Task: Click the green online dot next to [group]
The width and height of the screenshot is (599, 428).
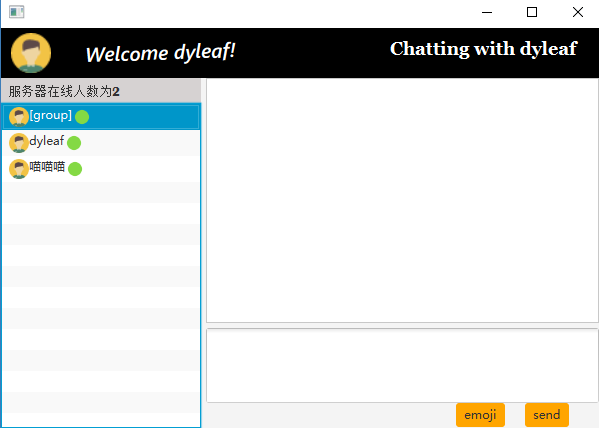Action: point(82,117)
